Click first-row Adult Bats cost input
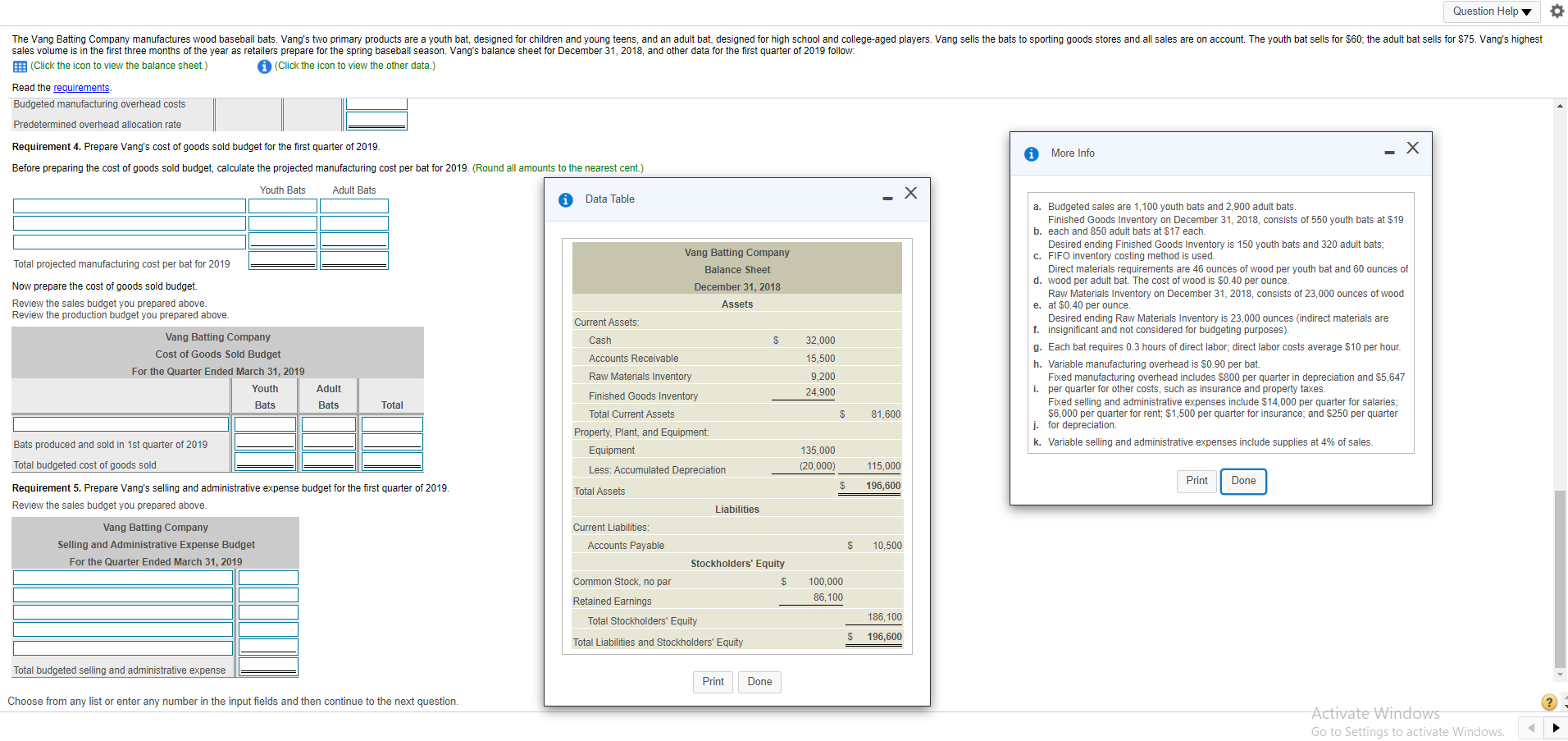This screenshot has height=741, width=1568. 354,206
